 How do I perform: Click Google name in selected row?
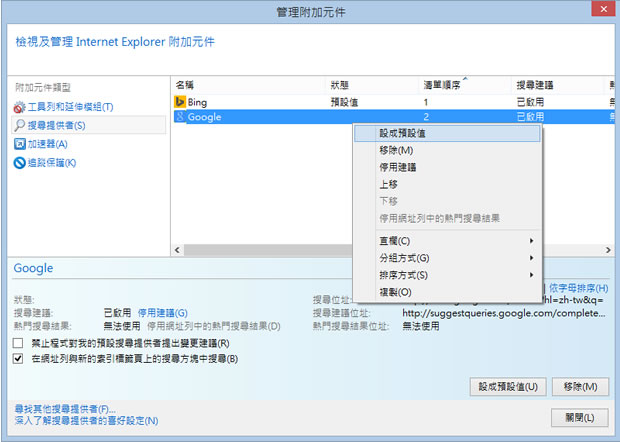pos(204,117)
